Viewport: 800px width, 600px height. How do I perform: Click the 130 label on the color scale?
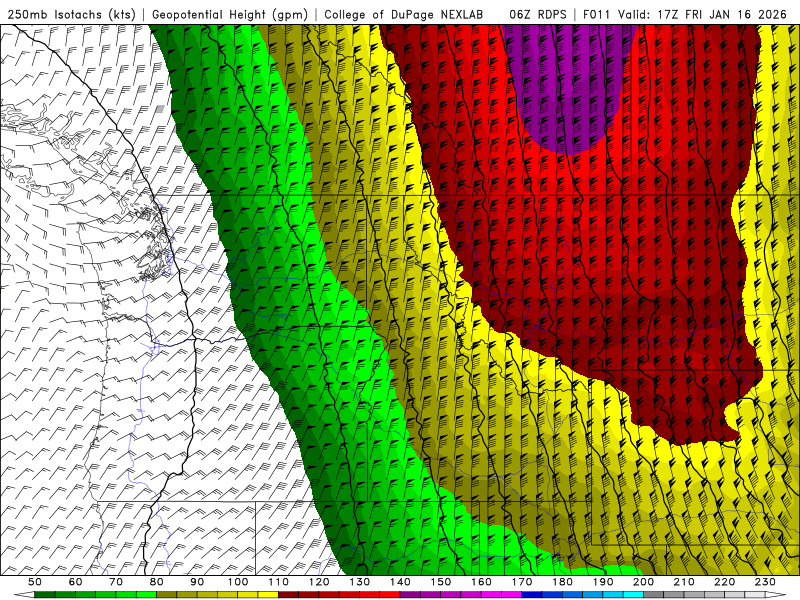(359, 582)
